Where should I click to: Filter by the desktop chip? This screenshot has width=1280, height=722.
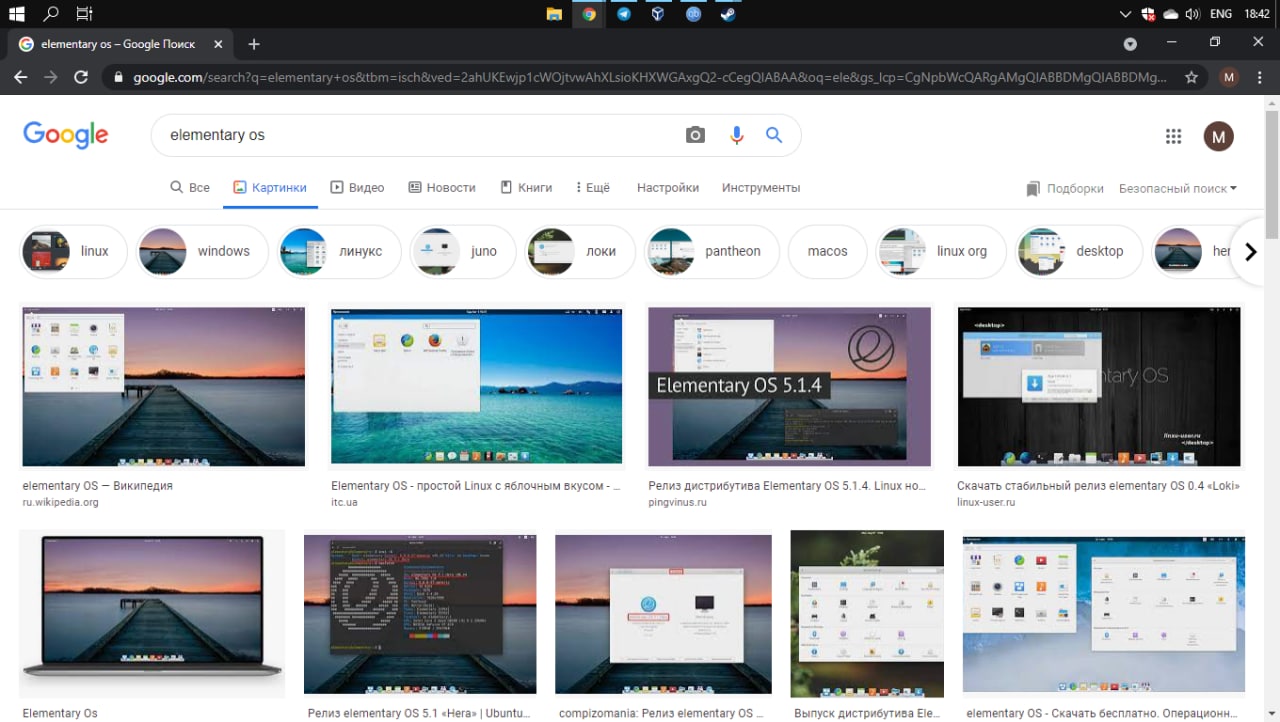[x=1079, y=251]
